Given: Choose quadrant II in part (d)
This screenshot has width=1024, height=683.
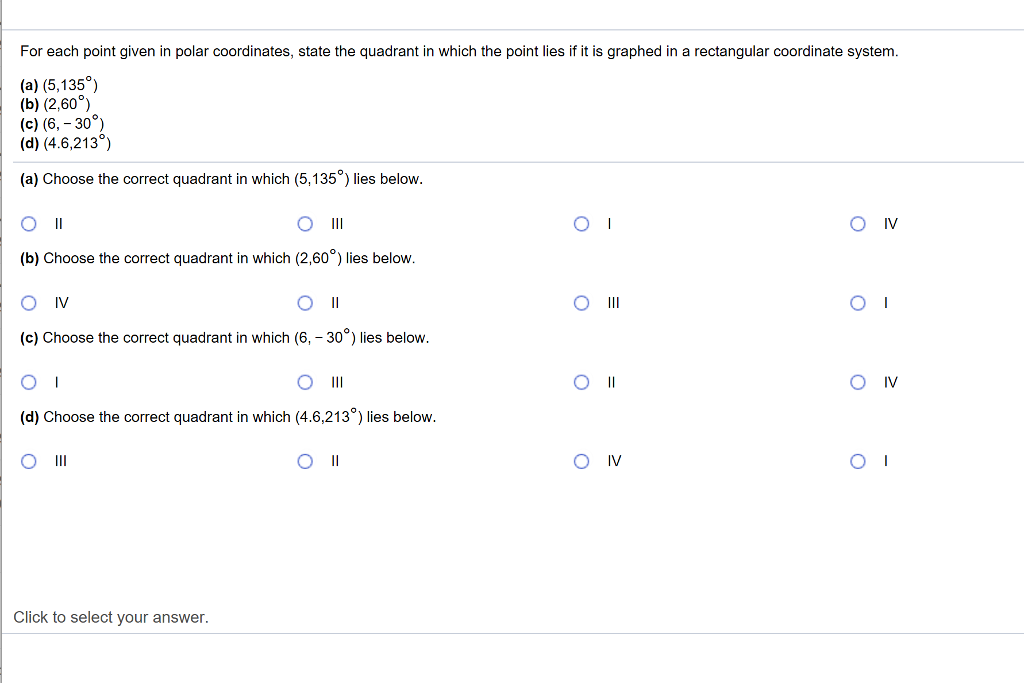Looking at the screenshot, I should coord(305,461).
